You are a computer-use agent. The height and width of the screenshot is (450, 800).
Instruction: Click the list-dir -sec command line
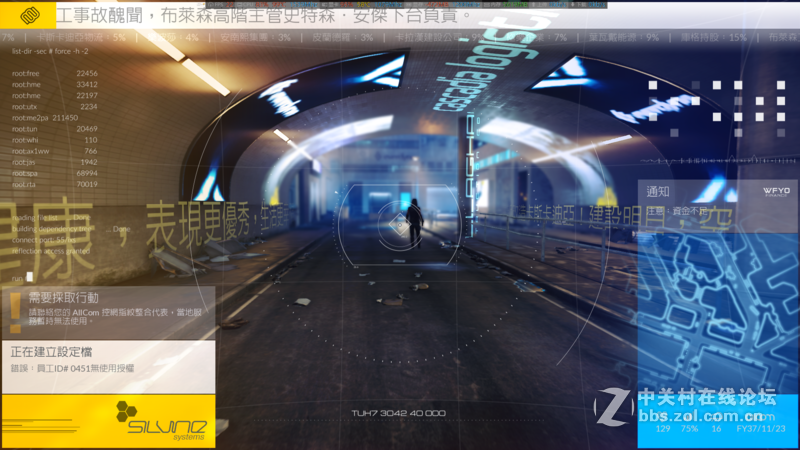50,52
